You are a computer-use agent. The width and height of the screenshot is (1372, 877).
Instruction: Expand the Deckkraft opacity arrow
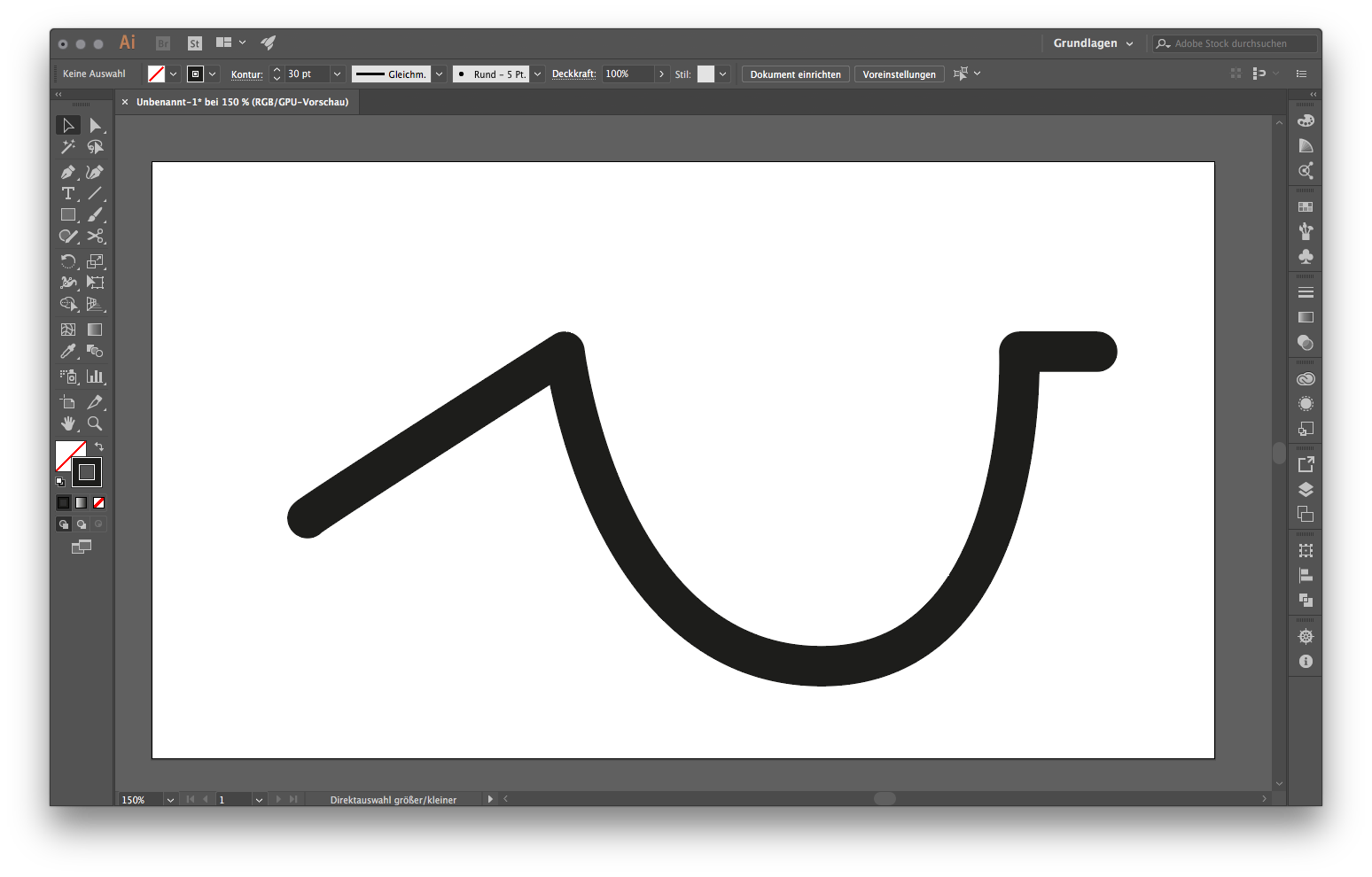tap(661, 74)
